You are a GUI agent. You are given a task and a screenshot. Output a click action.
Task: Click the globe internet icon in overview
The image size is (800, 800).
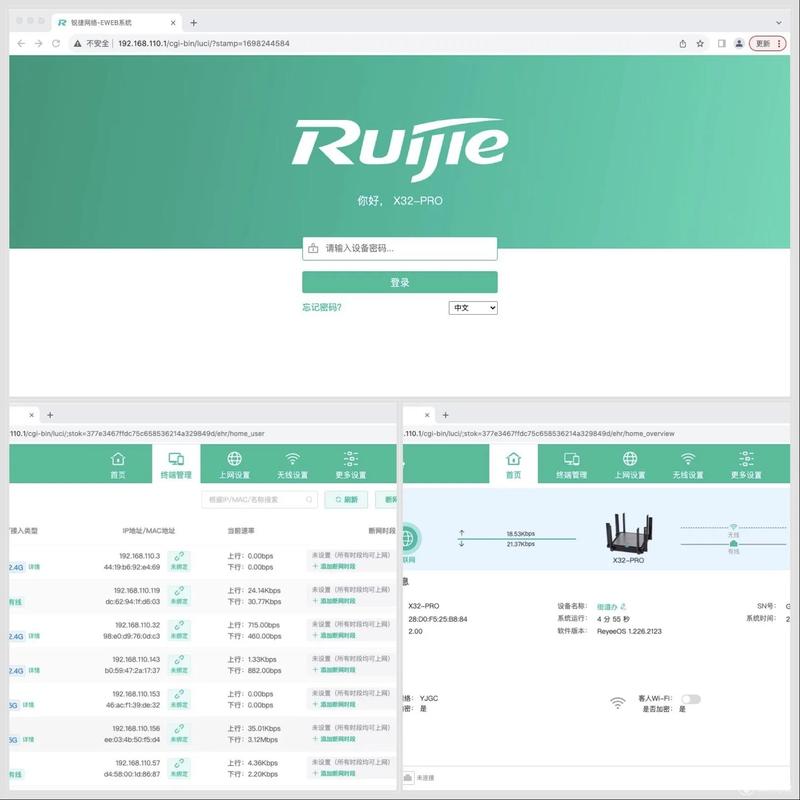pyautogui.click(x=409, y=538)
